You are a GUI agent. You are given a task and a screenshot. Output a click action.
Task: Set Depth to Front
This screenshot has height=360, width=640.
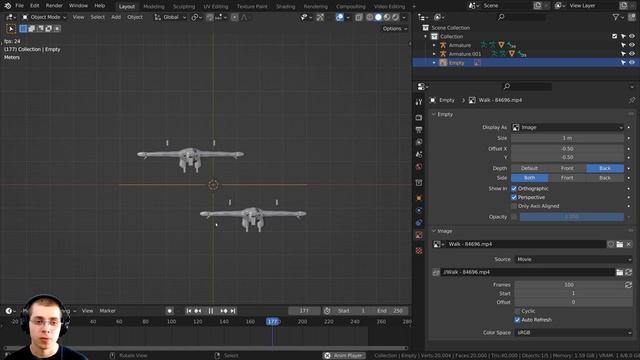click(x=567, y=168)
